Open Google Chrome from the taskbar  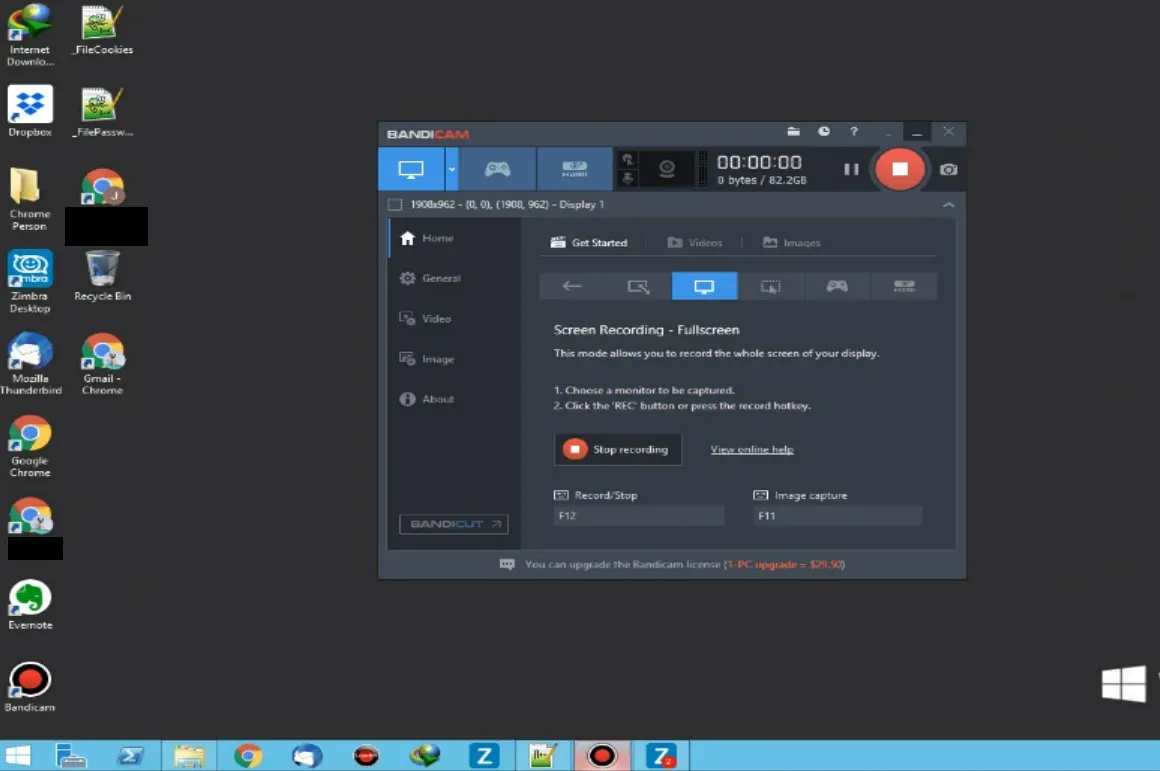[248, 755]
